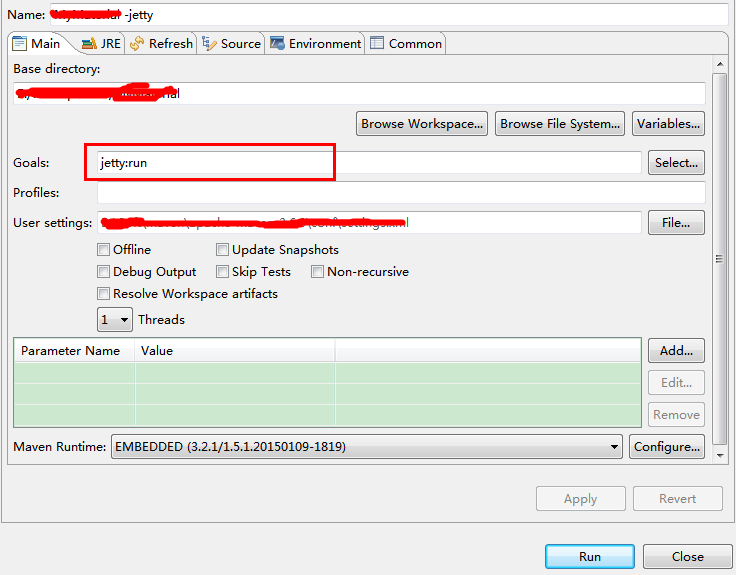Click the Base directory text field
The width and height of the screenshot is (736, 575).
[359, 93]
